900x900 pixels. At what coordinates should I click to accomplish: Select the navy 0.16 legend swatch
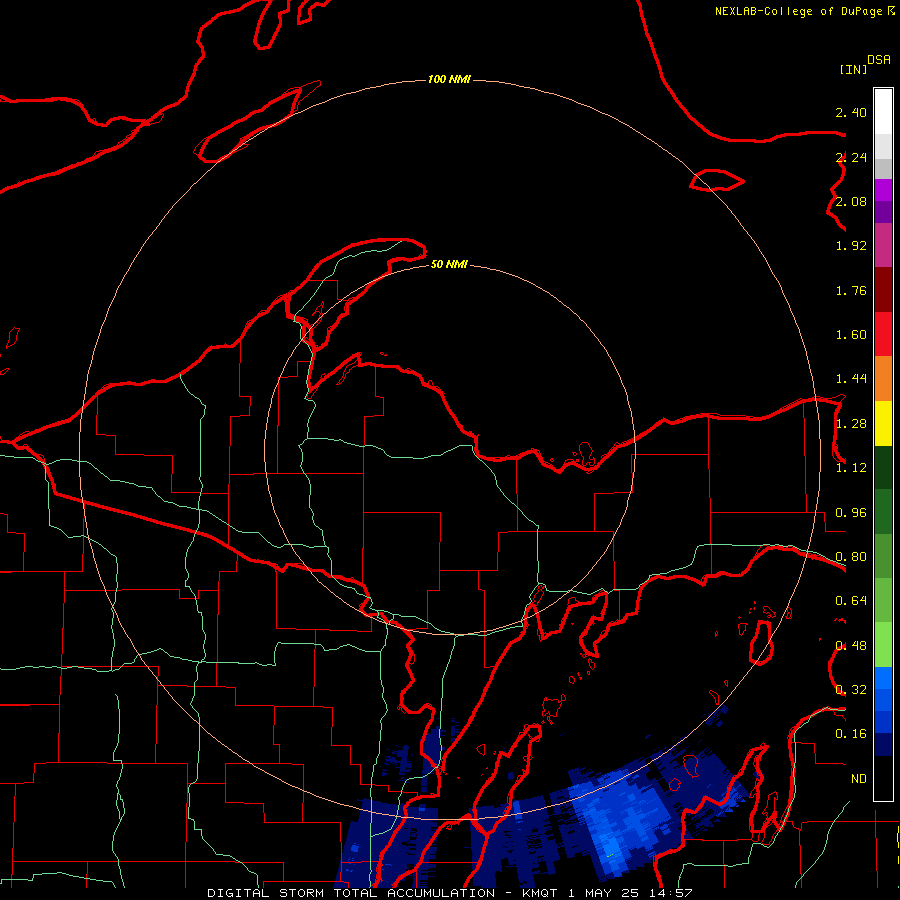pyautogui.click(x=883, y=745)
